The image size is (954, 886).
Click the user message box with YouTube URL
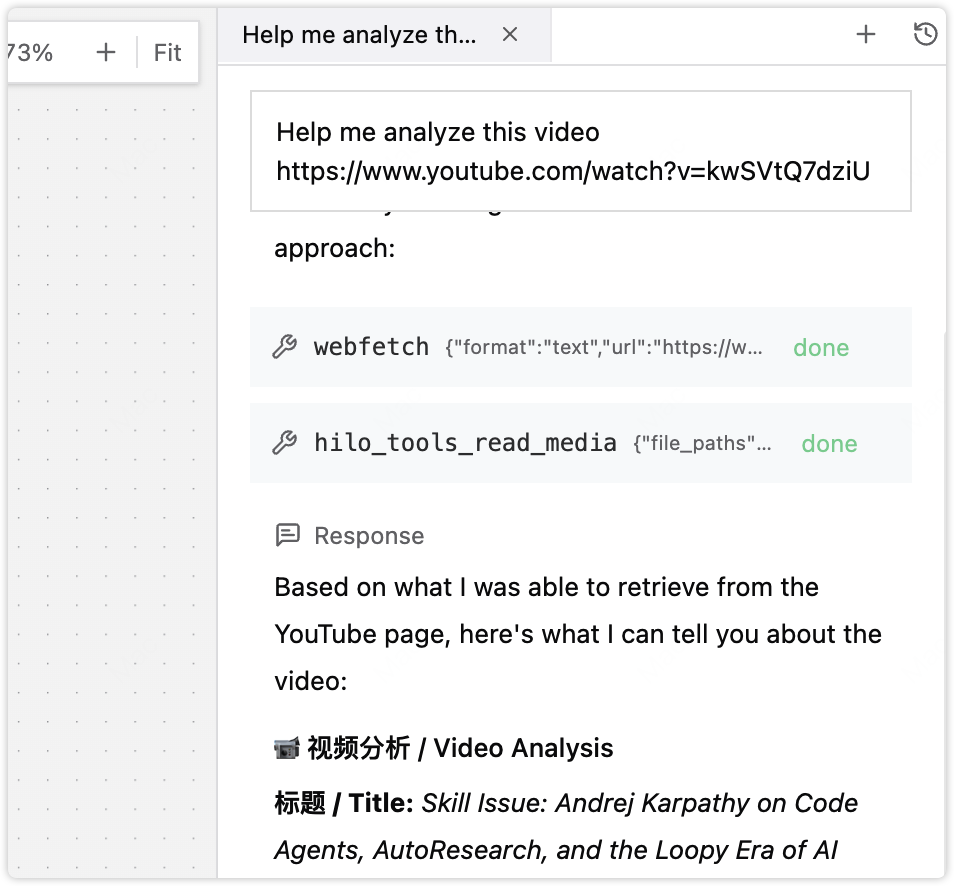pyautogui.click(x=580, y=151)
